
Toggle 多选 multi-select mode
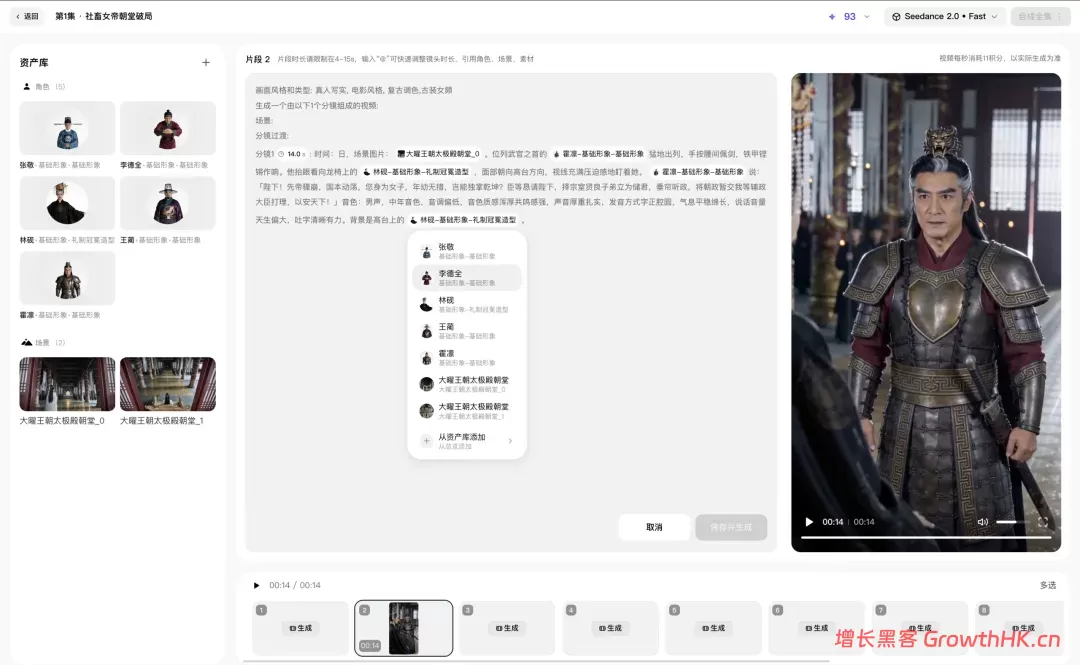[x=1048, y=585]
